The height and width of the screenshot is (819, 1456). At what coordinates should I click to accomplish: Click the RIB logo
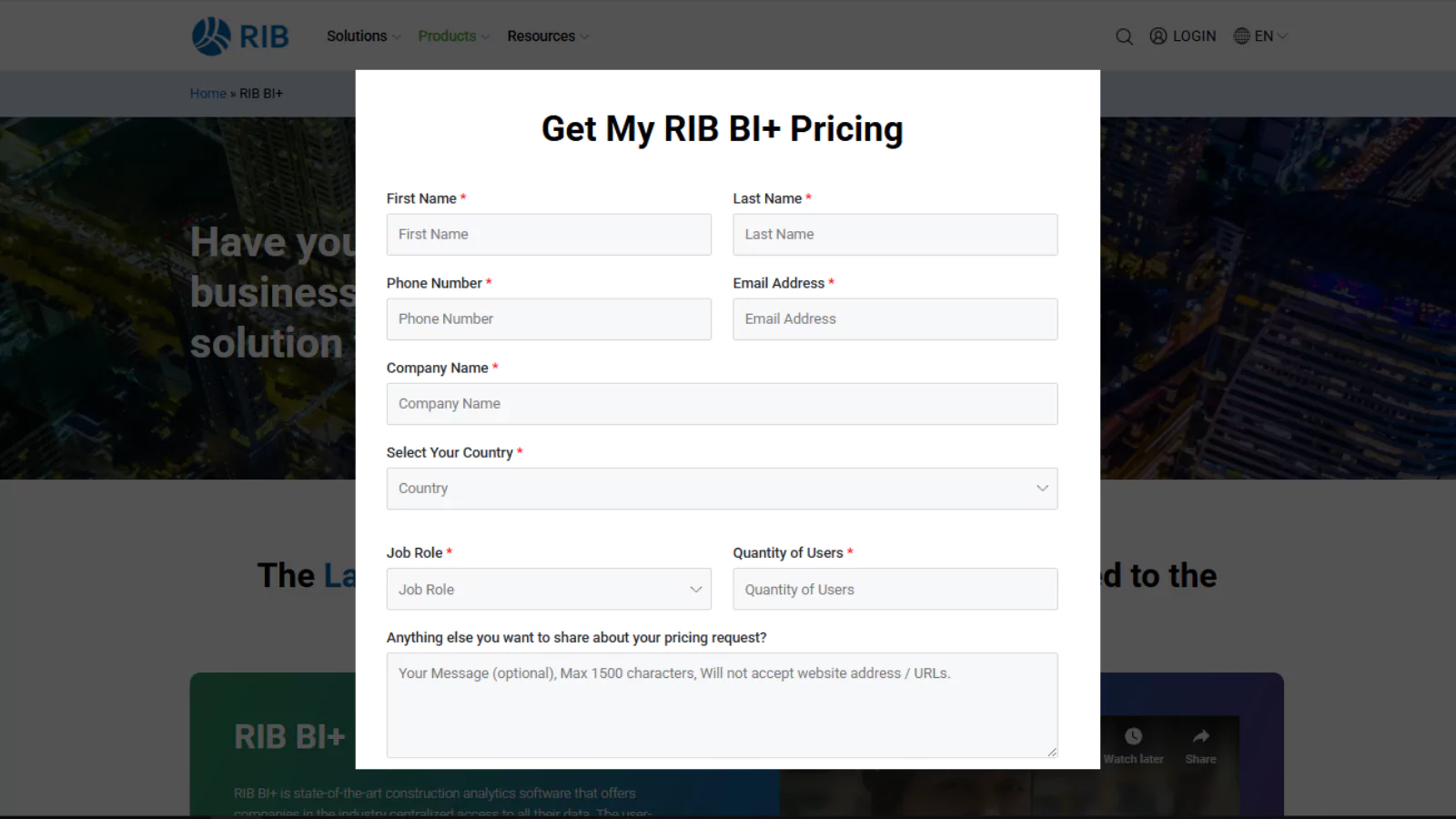point(240,36)
